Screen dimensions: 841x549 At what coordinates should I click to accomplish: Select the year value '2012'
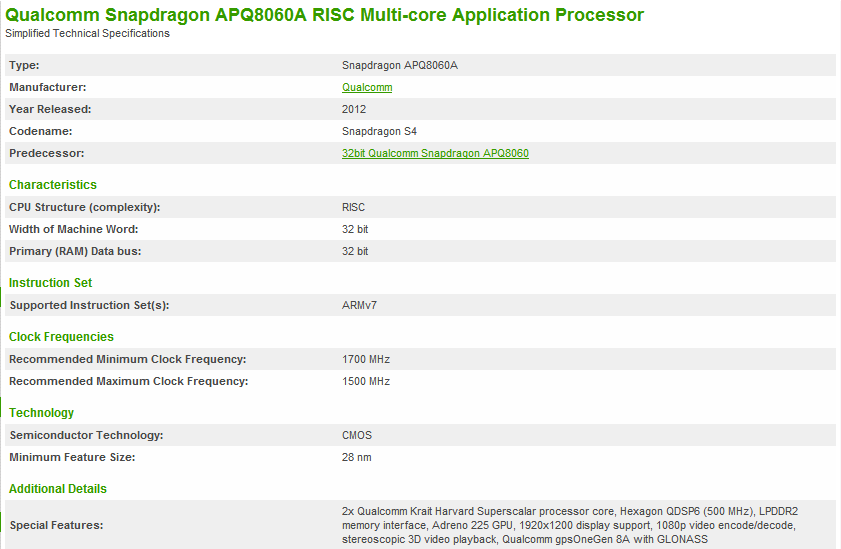(x=354, y=109)
